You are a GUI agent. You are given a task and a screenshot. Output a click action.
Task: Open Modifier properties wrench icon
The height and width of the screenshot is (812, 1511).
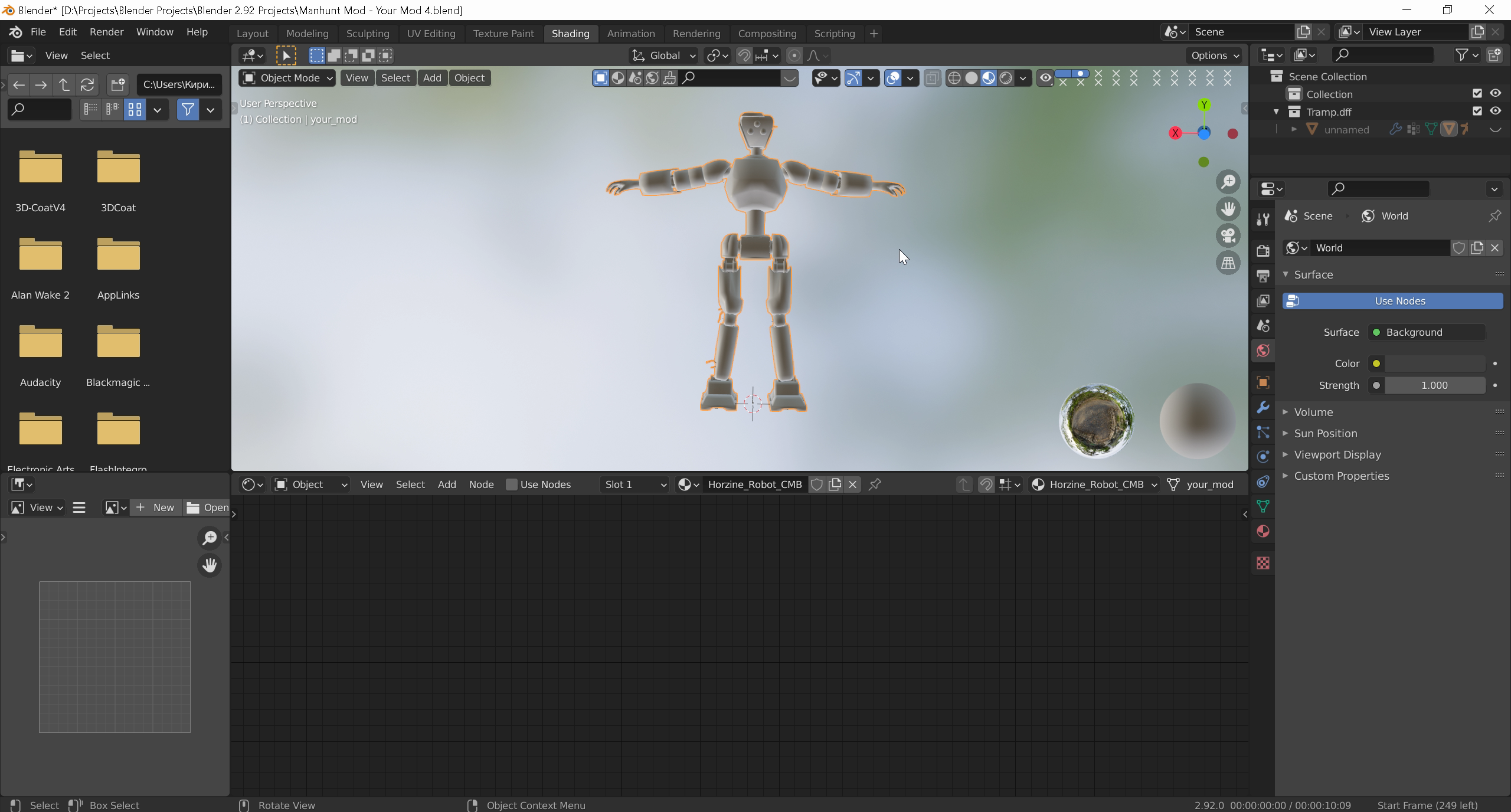pyautogui.click(x=1263, y=407)
